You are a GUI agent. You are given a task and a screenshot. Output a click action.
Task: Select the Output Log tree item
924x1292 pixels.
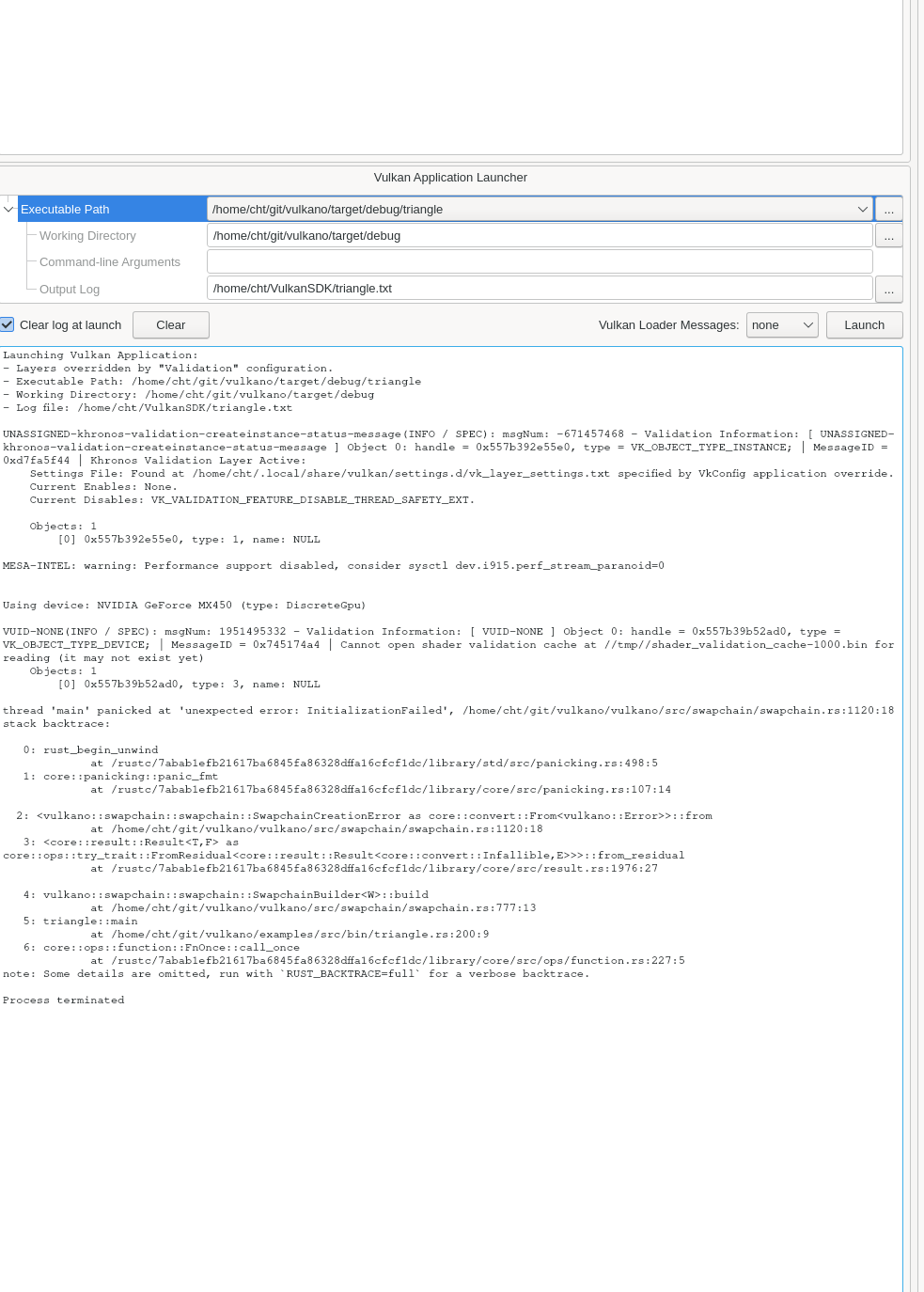click(70, 289)
